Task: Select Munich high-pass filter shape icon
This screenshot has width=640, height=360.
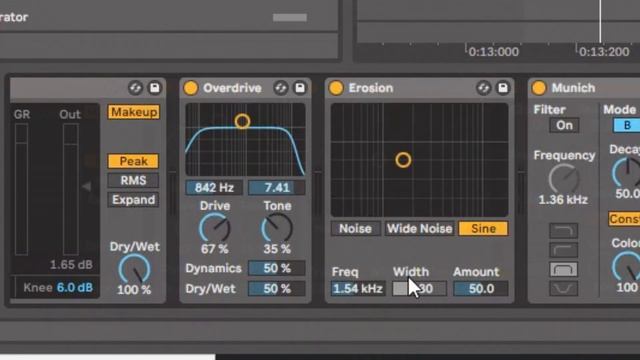Action: (x=564, y=250)
